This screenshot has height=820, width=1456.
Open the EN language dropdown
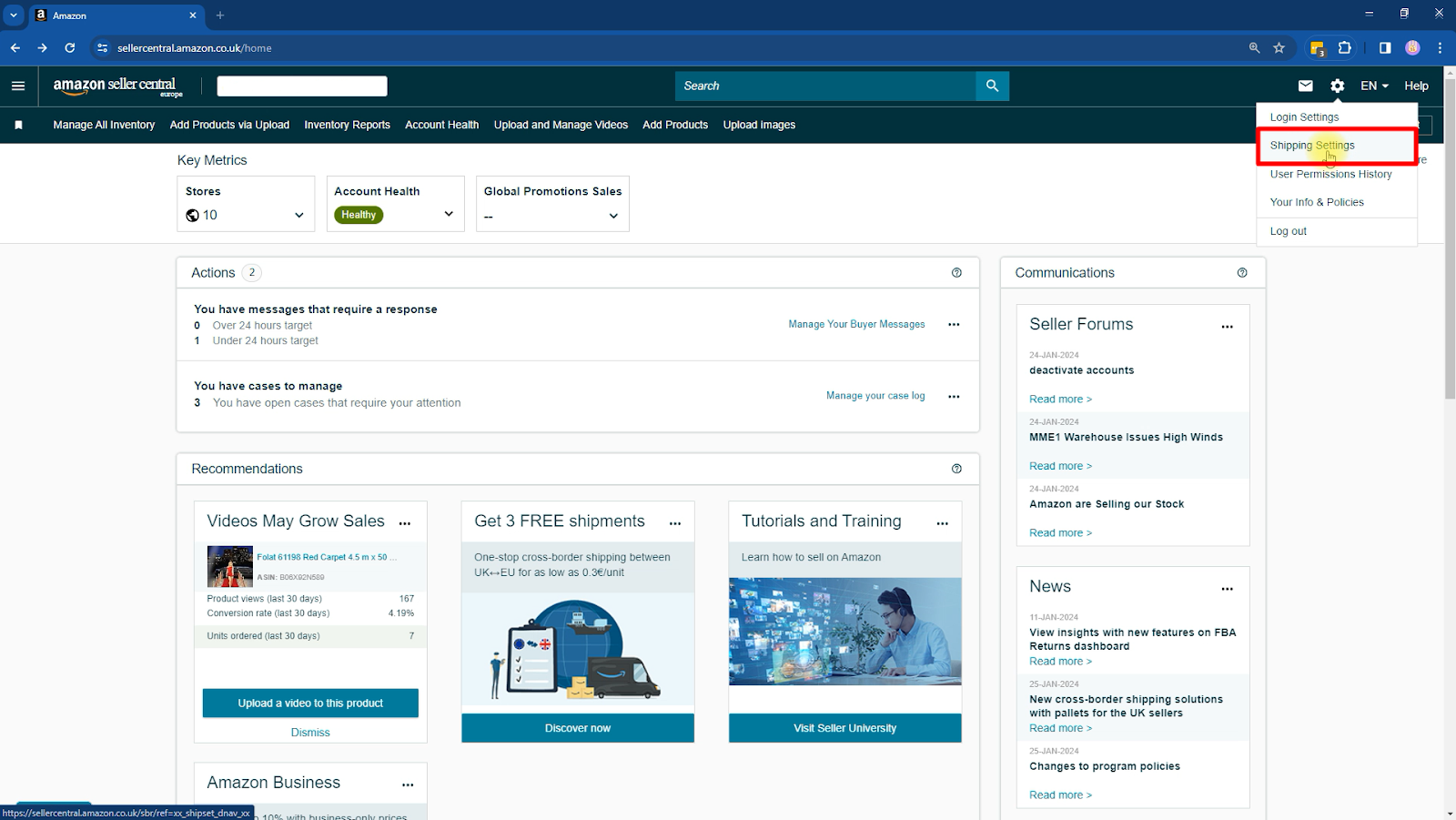tap(1374, 86)
